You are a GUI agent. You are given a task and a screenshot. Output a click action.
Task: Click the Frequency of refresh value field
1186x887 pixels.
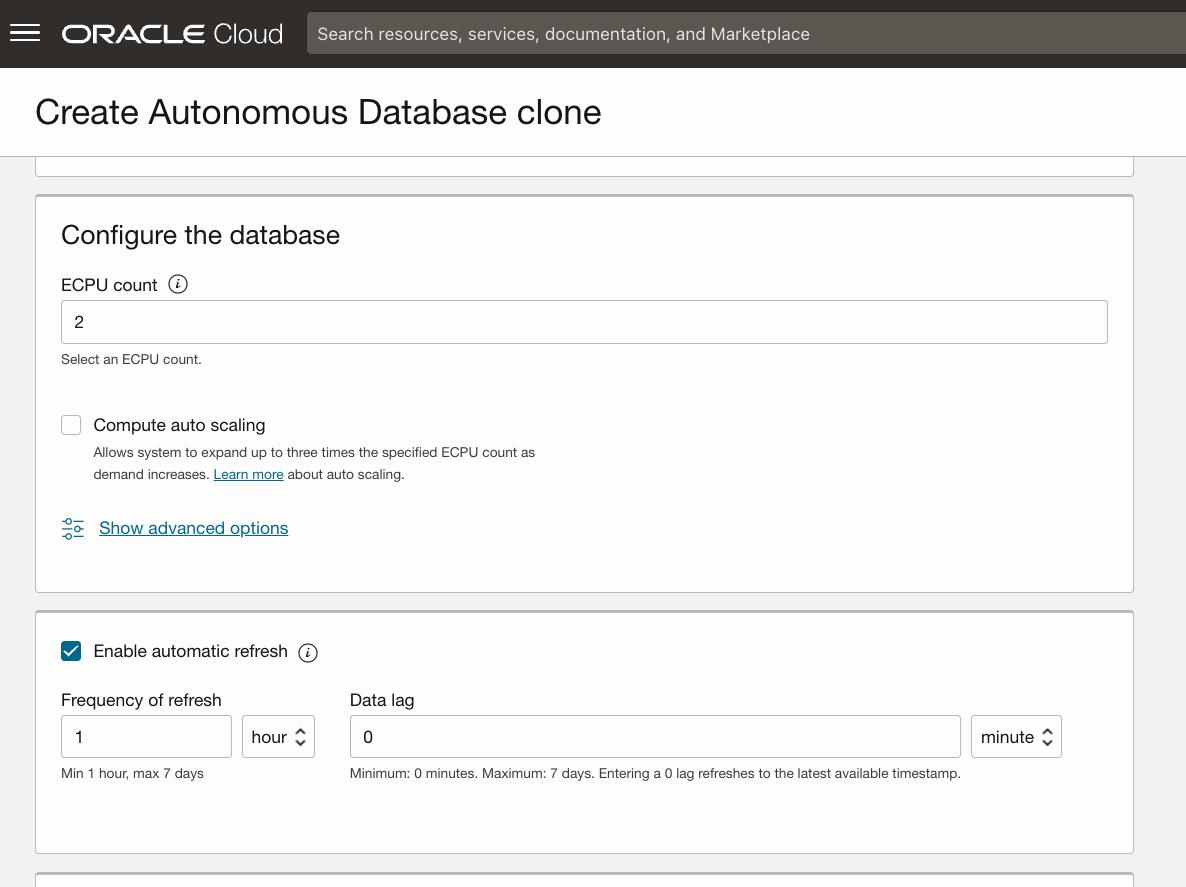click(146, 736)
